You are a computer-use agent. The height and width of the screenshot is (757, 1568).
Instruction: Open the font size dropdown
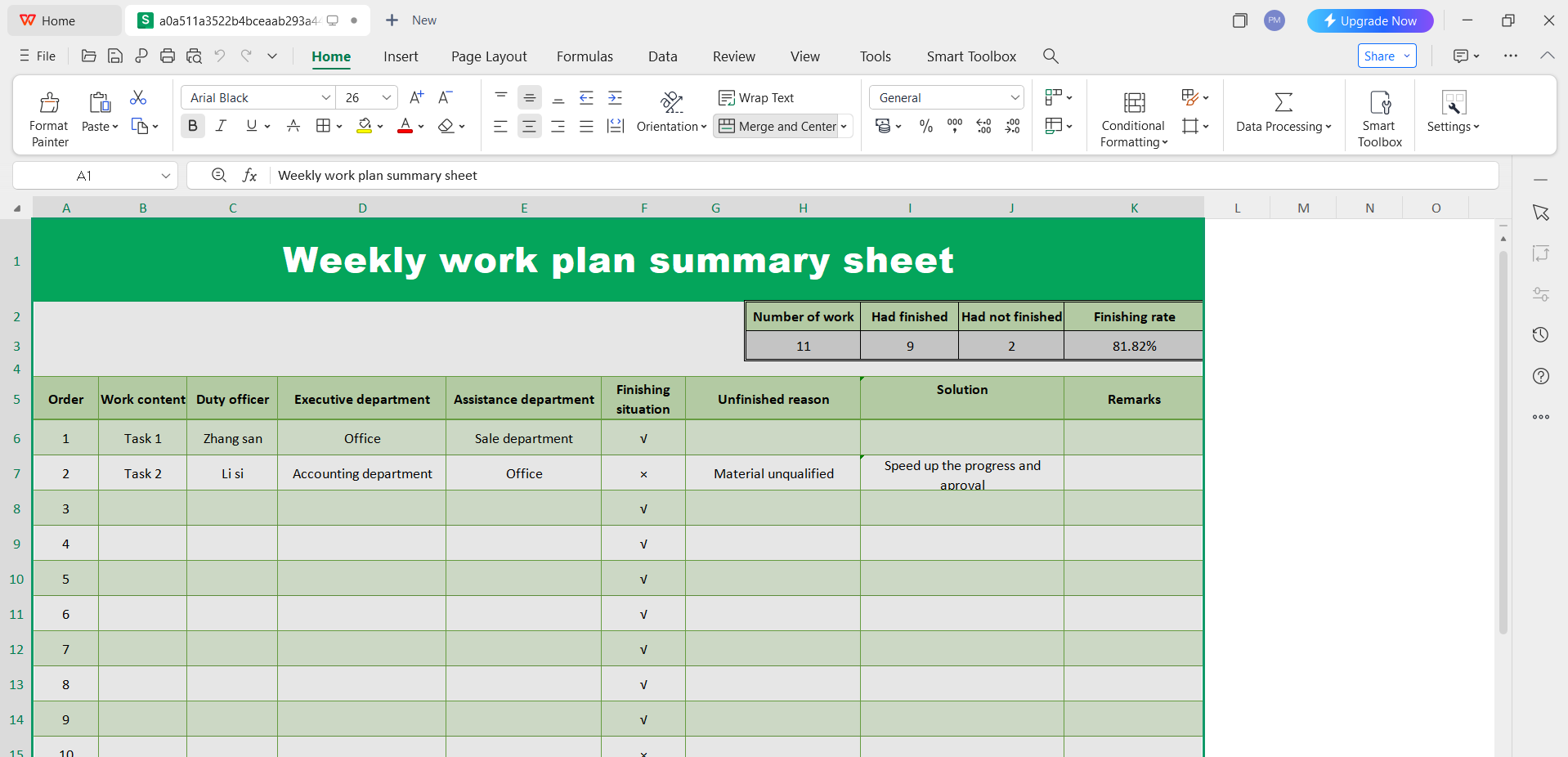[388, 97]
